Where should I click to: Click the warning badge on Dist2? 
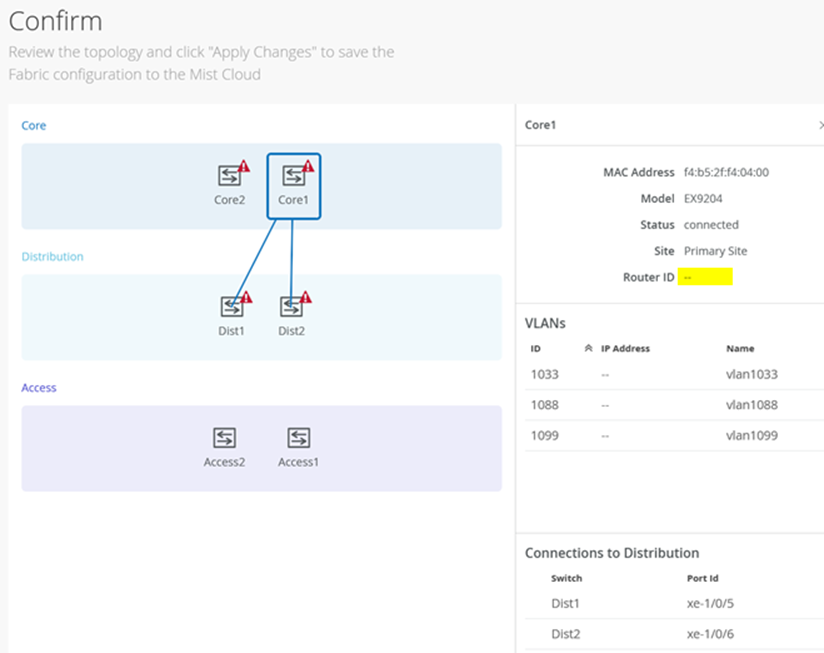coord(306,297)
